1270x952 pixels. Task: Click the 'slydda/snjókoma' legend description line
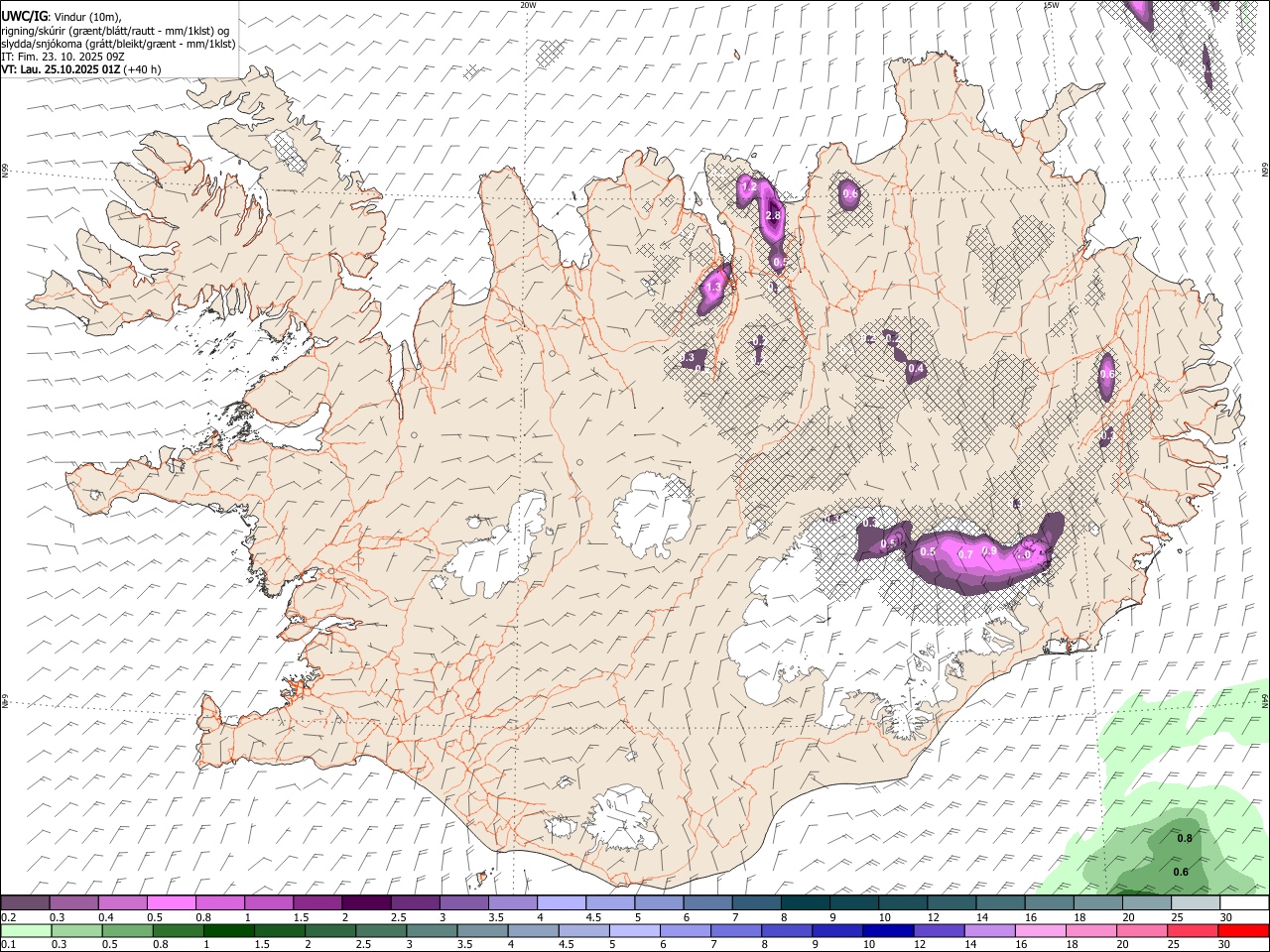pos(118,44)
